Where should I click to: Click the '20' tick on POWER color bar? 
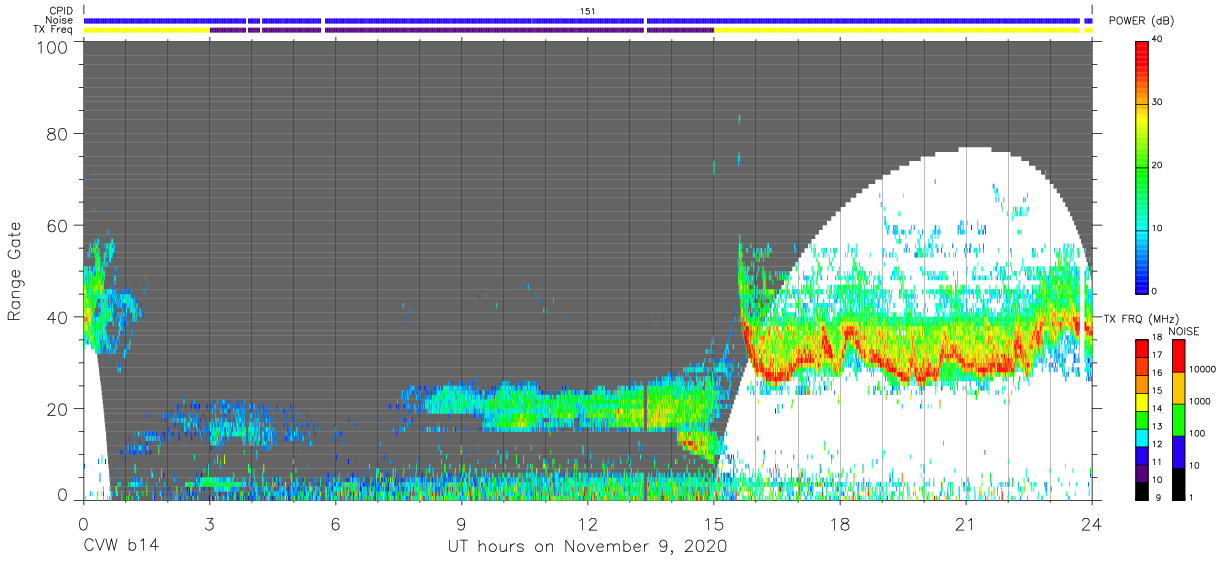point(1159,166)
